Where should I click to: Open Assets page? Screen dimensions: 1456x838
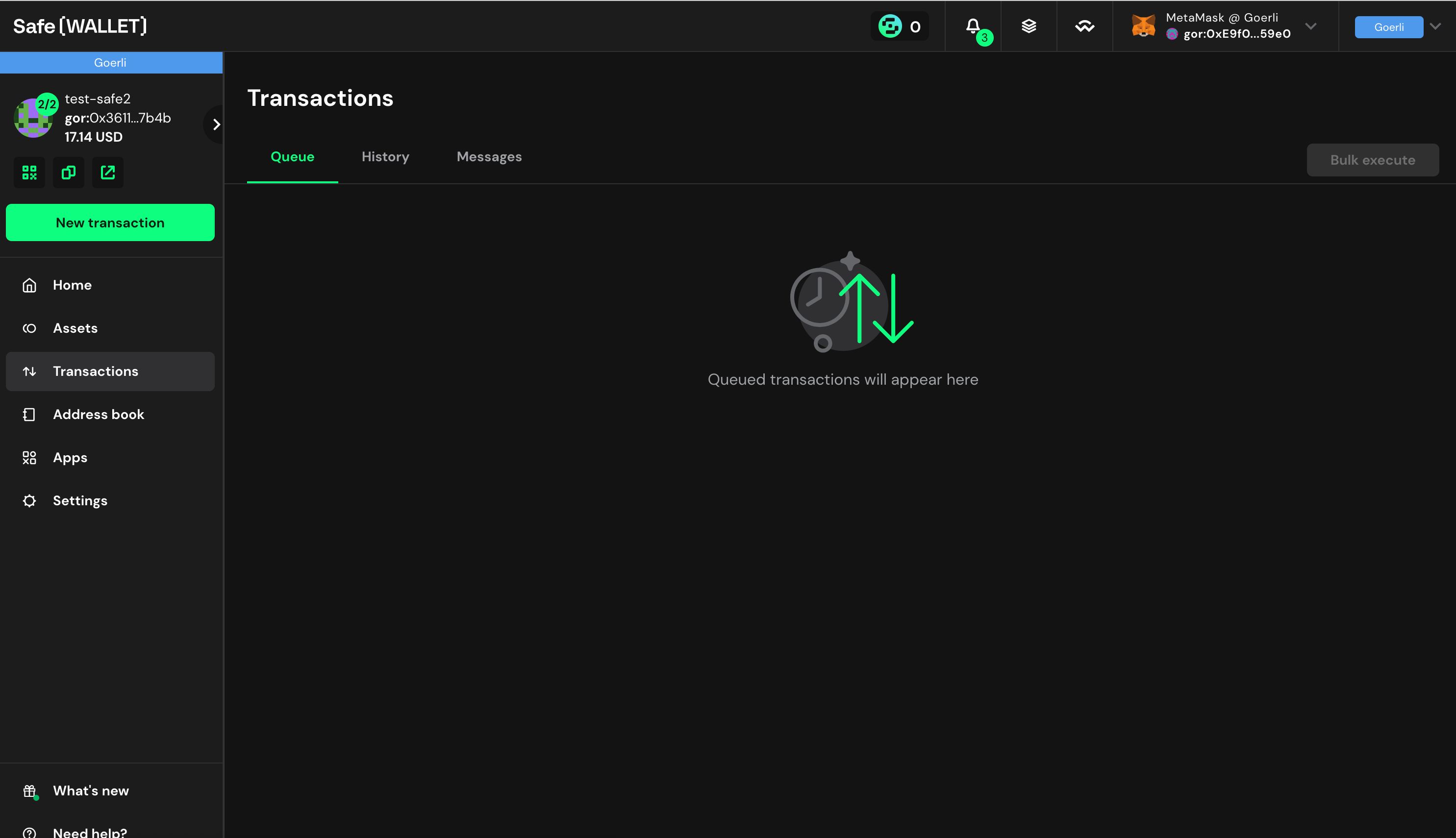pyautogui.click(x=110, y=328)
